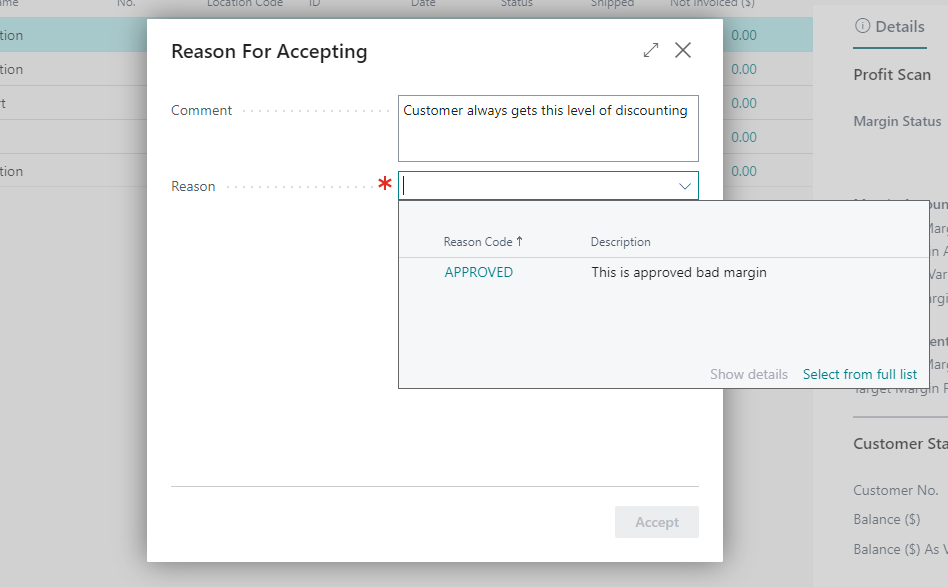Click the Location Code column header
Image resolution: width=948 pixels, height=587 pixels.
[x=245, y=4]
